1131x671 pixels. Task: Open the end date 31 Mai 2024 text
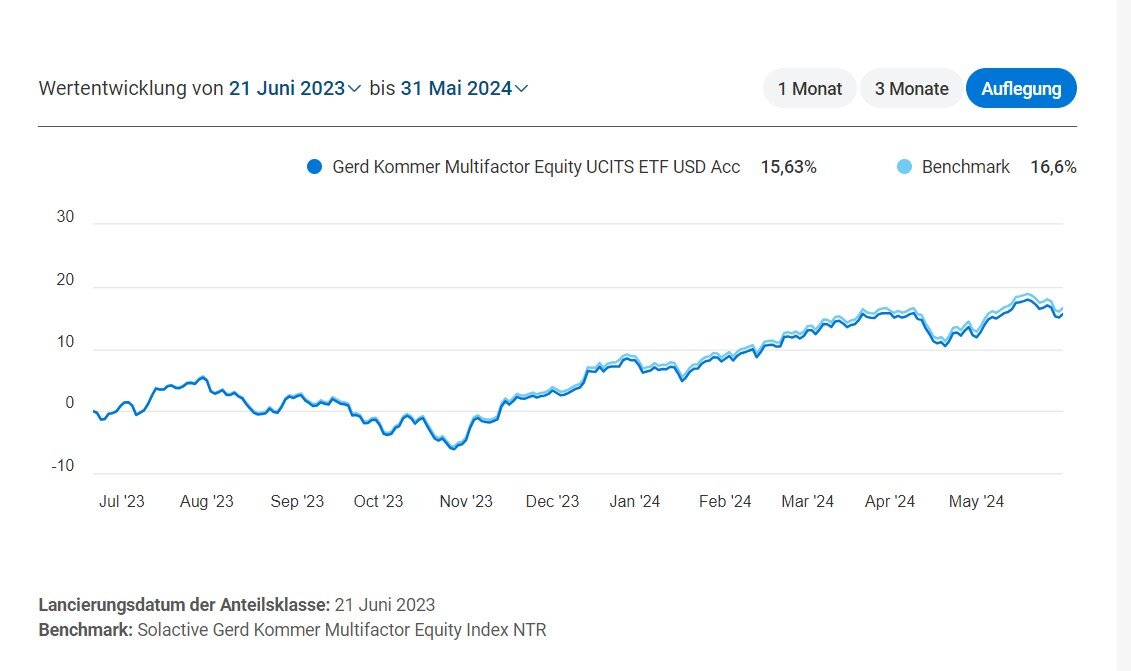pos(456,89)
